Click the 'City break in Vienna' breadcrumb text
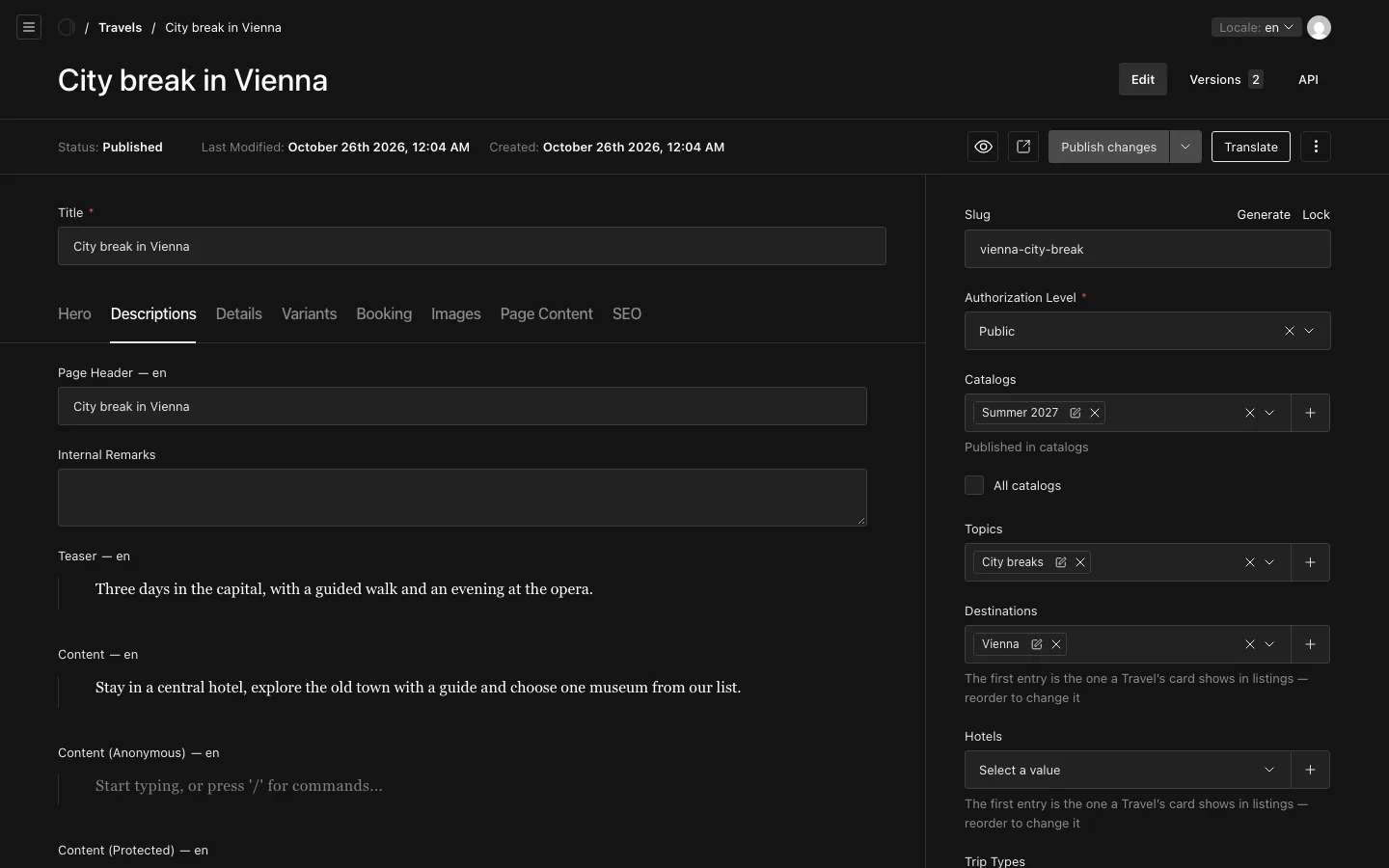This screenshot has width=1389, height=868. (223, 27)
